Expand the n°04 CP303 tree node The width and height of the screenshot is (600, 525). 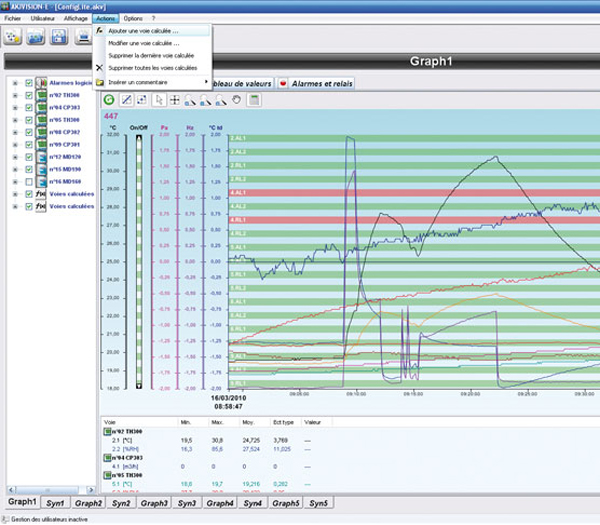15,108
